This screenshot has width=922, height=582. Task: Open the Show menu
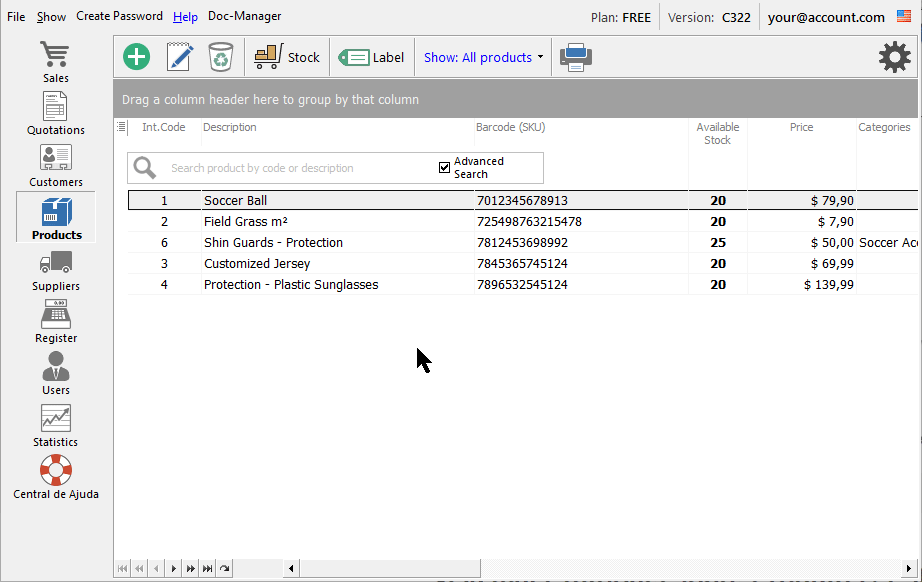[51, 17]
